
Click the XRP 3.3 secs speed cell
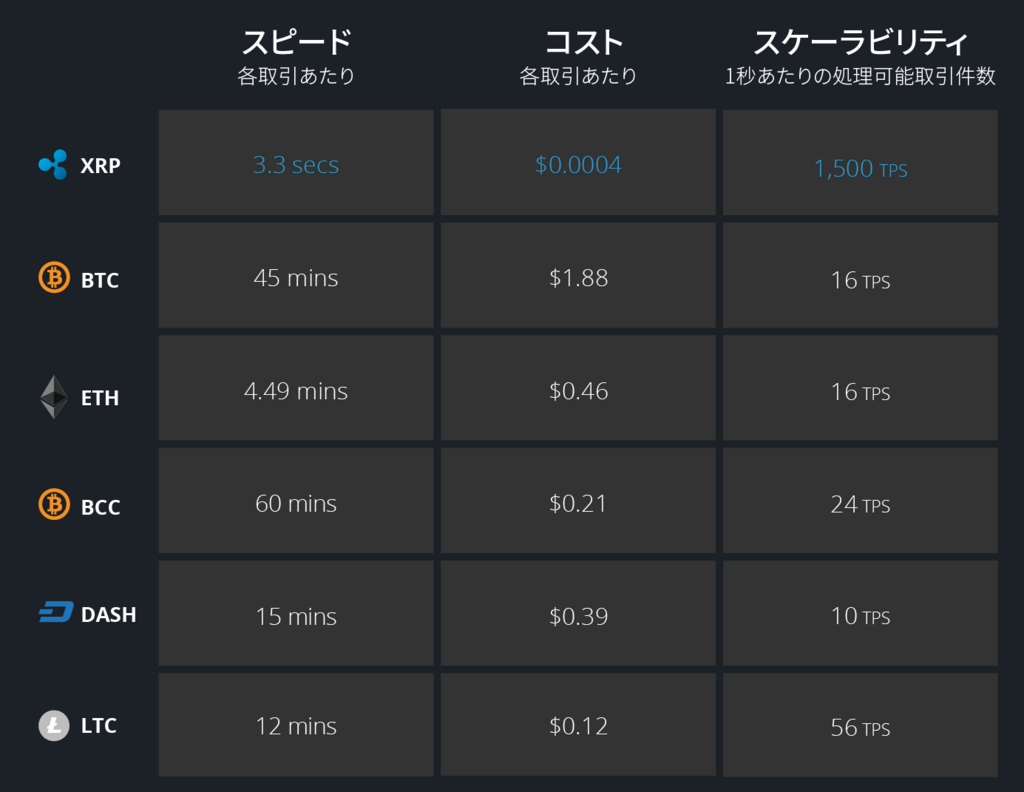tap(296, 163)
